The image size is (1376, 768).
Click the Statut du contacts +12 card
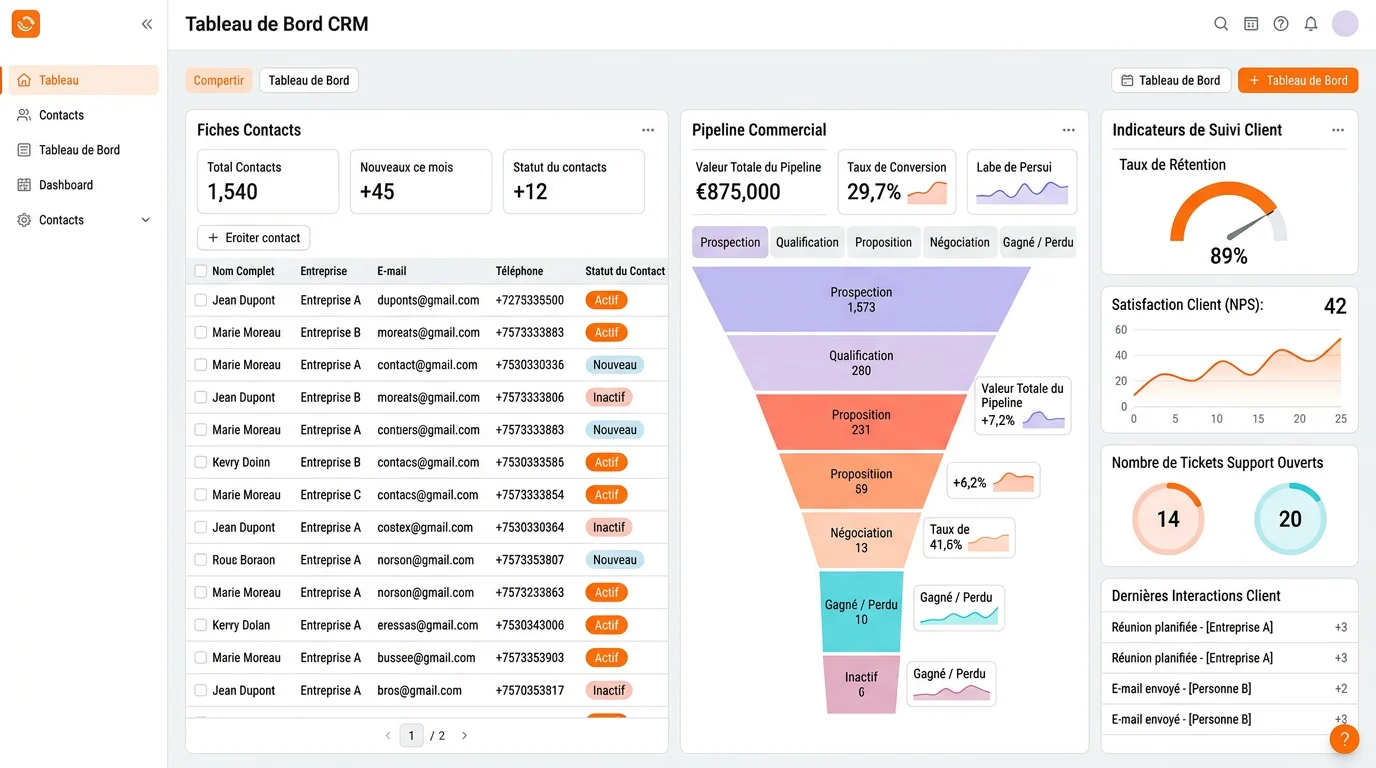click(574, 181)
